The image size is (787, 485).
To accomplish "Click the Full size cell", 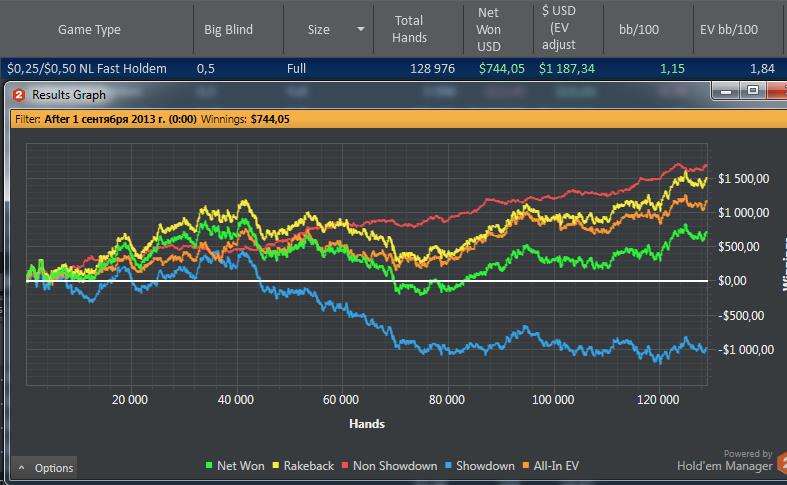I will (x=297, y=69).
